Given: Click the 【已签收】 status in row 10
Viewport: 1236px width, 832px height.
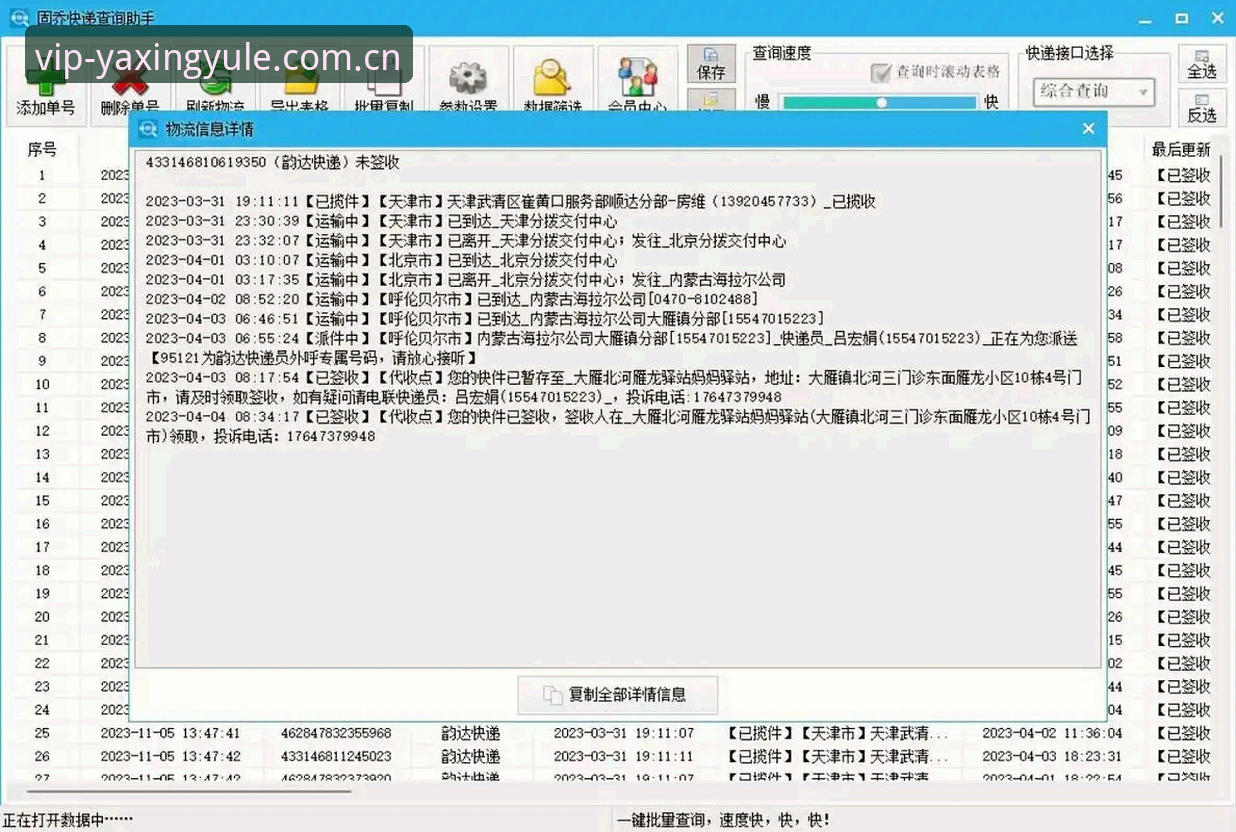Looking at the screenshot, I should 1183,384.
